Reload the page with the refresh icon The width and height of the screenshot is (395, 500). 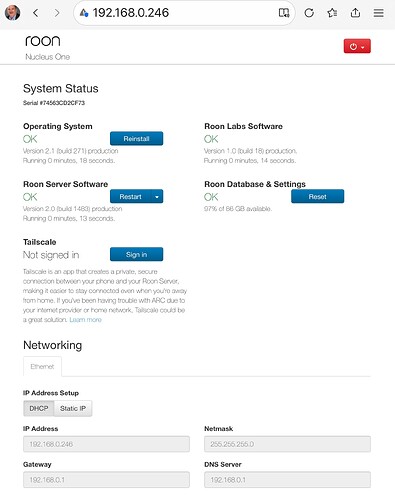(309, 13)
